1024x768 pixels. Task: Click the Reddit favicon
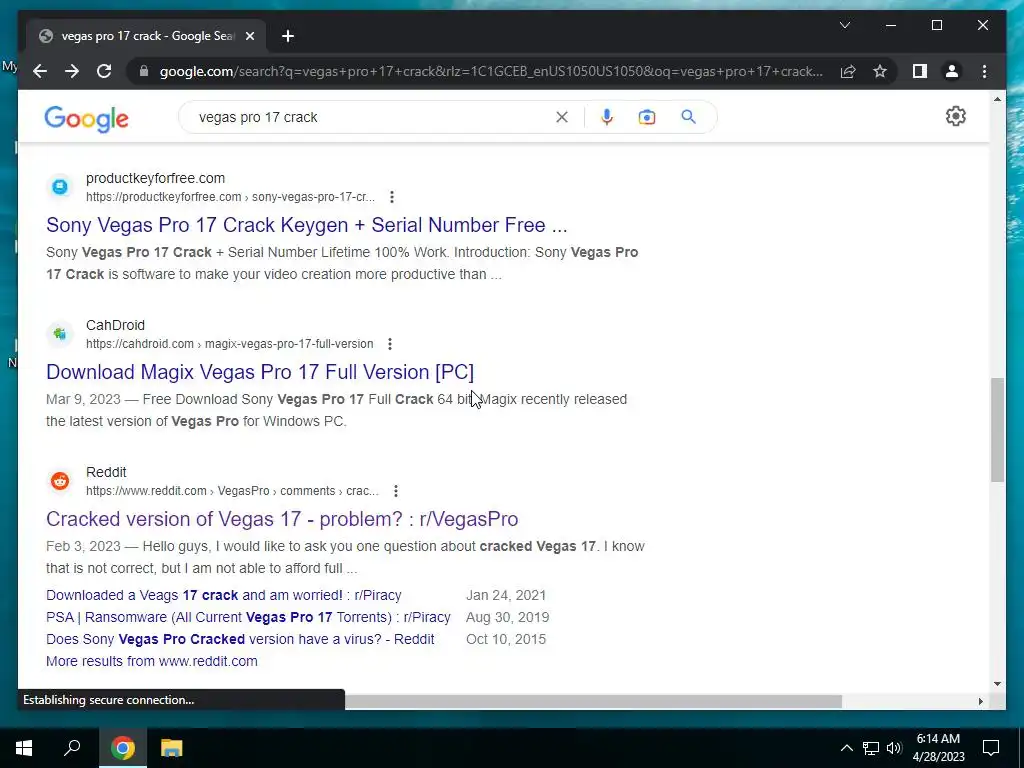coord(60,481)
